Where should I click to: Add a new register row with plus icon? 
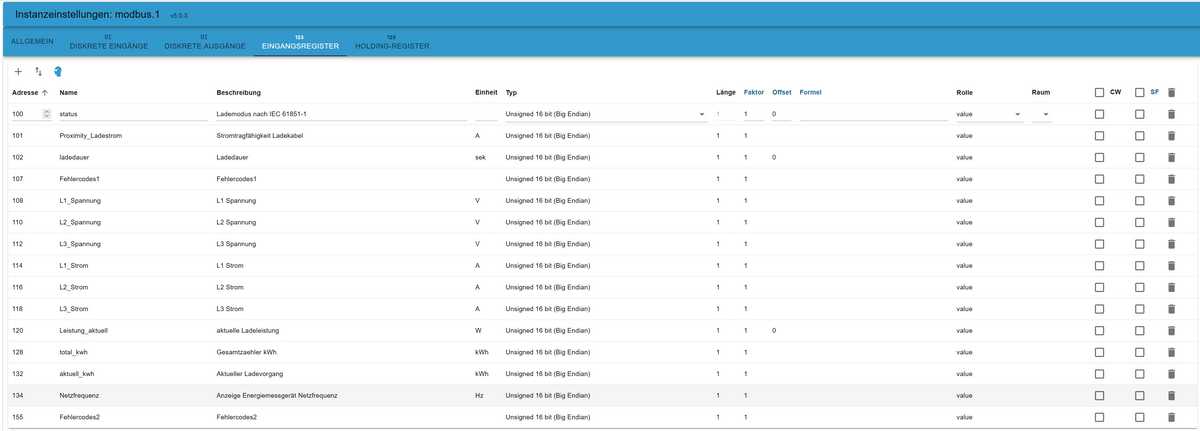17,72
